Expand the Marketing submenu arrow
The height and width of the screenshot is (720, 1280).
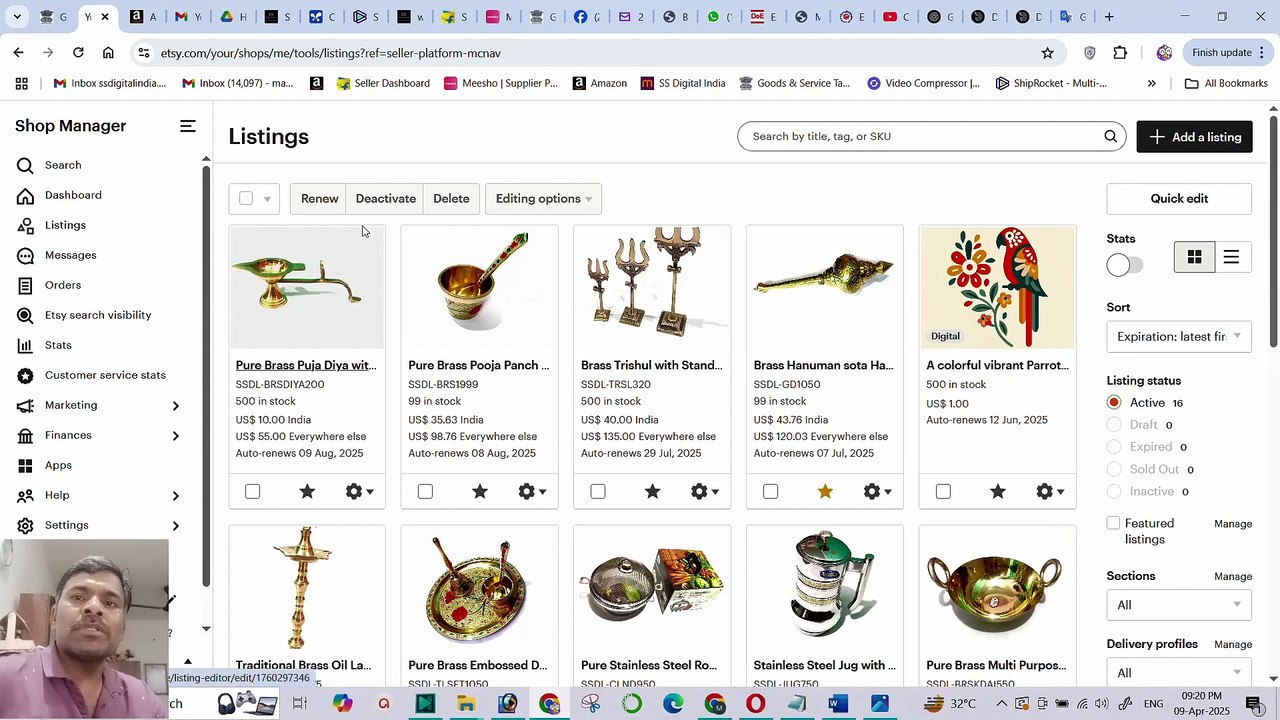(176, 405)
